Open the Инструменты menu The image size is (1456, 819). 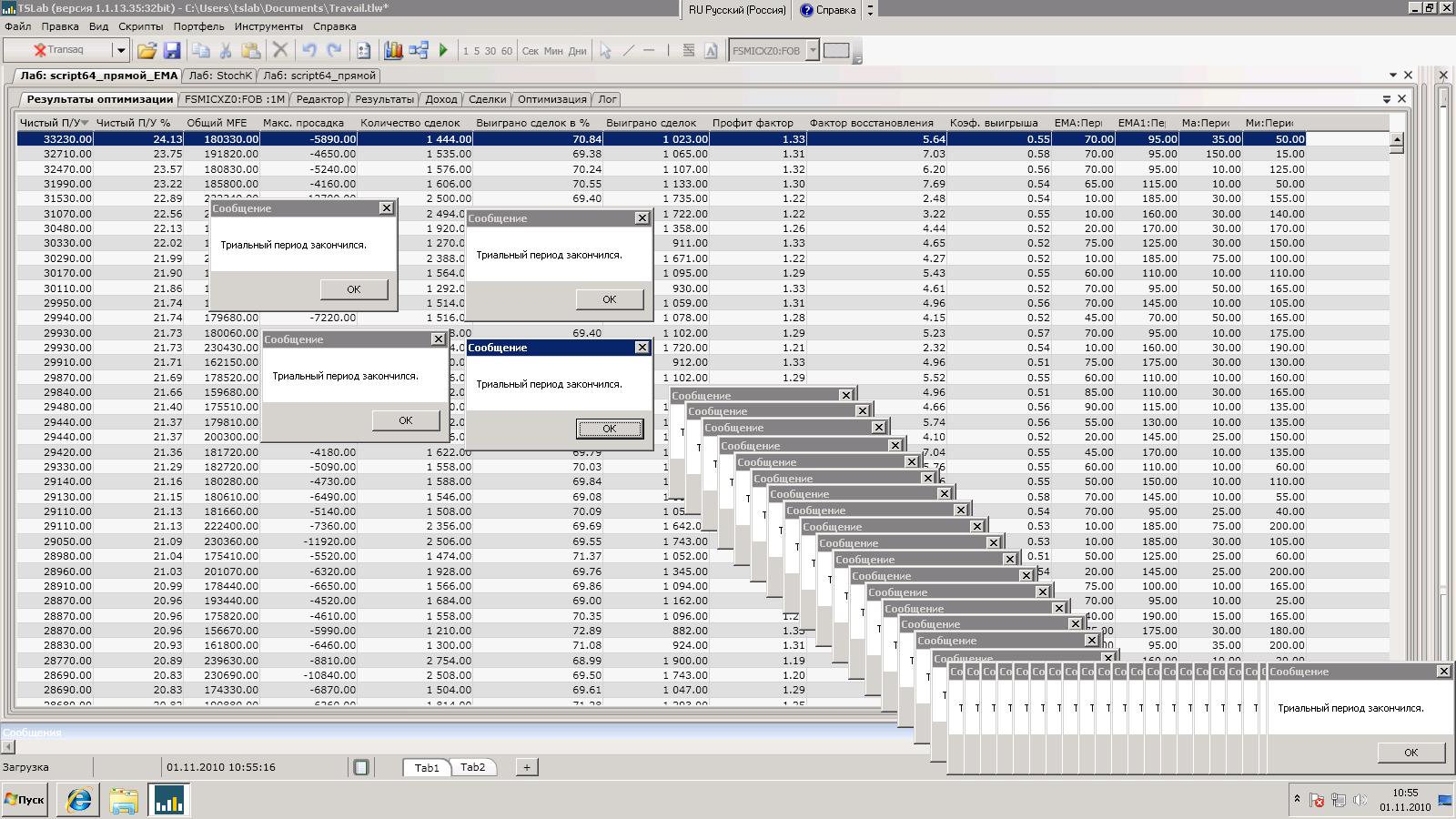pos(268,26)
